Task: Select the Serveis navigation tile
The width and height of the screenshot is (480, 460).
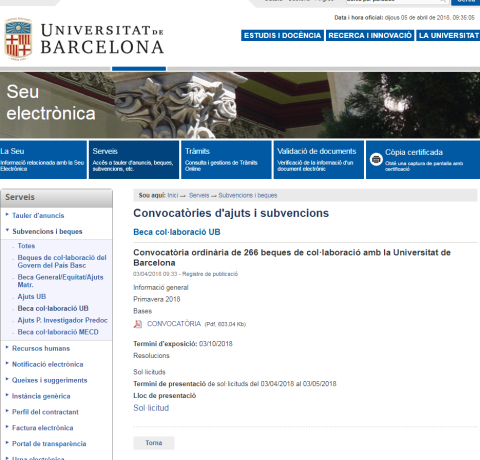Action: [x=134, y=160]
